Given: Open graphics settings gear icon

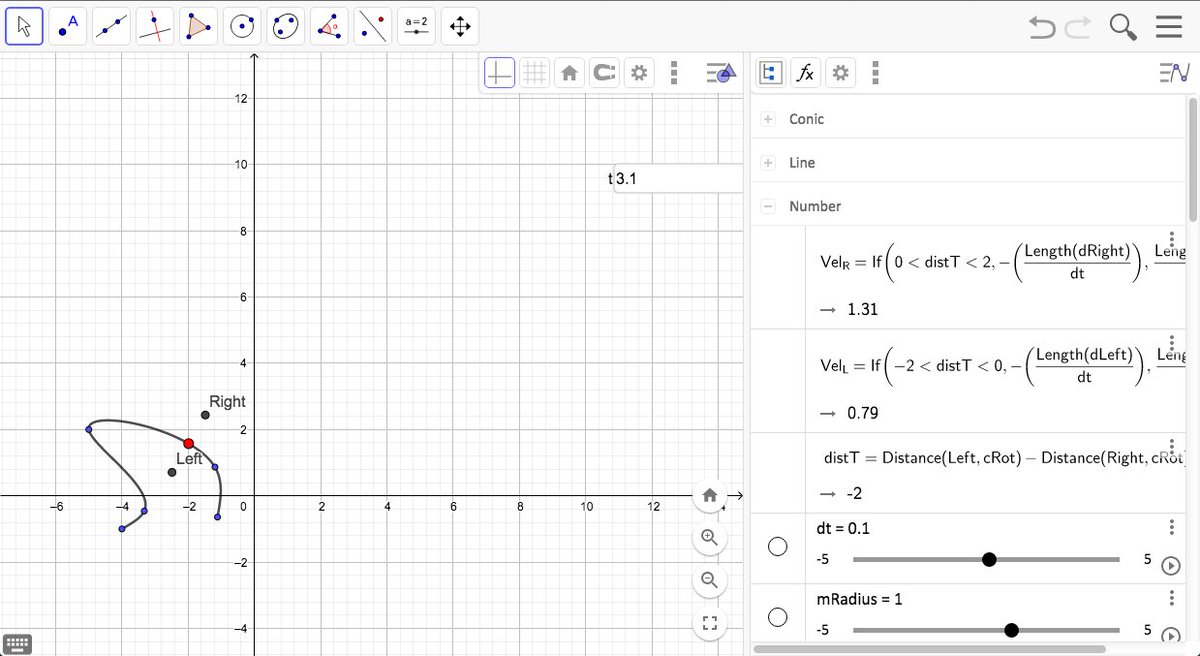Looking at the screenshot, I should (x=639, y=73).
